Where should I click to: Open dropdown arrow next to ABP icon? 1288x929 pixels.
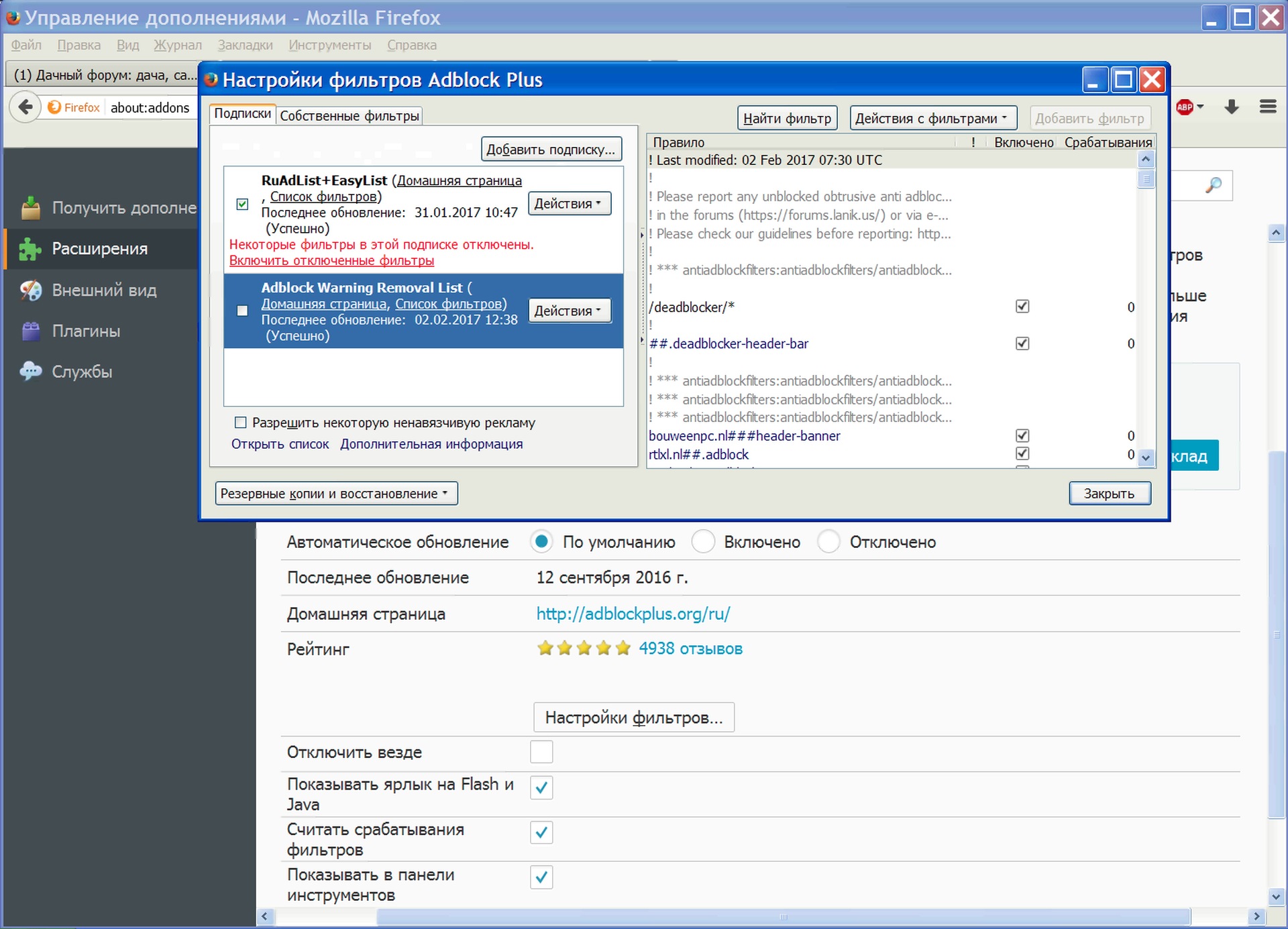coord(1200,107)
